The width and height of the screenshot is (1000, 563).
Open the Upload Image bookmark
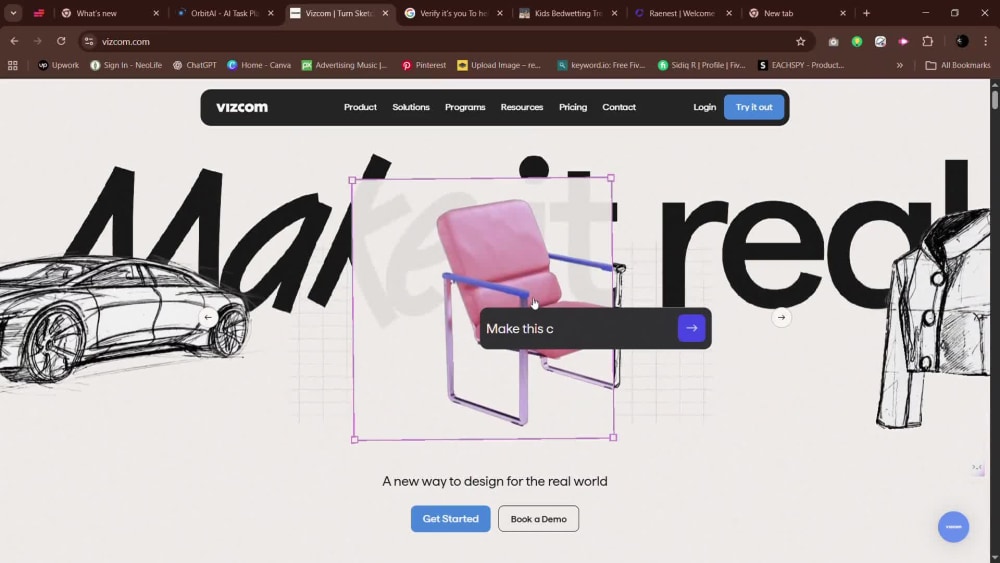(x=499, y=65)
